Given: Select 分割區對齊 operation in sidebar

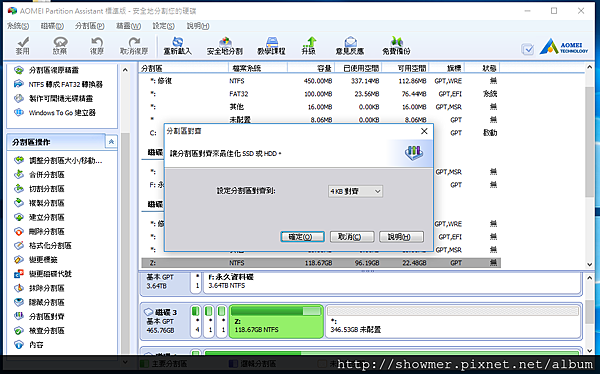Looking at the screenshot, I should pyautogui.click(x=39, y=316).
